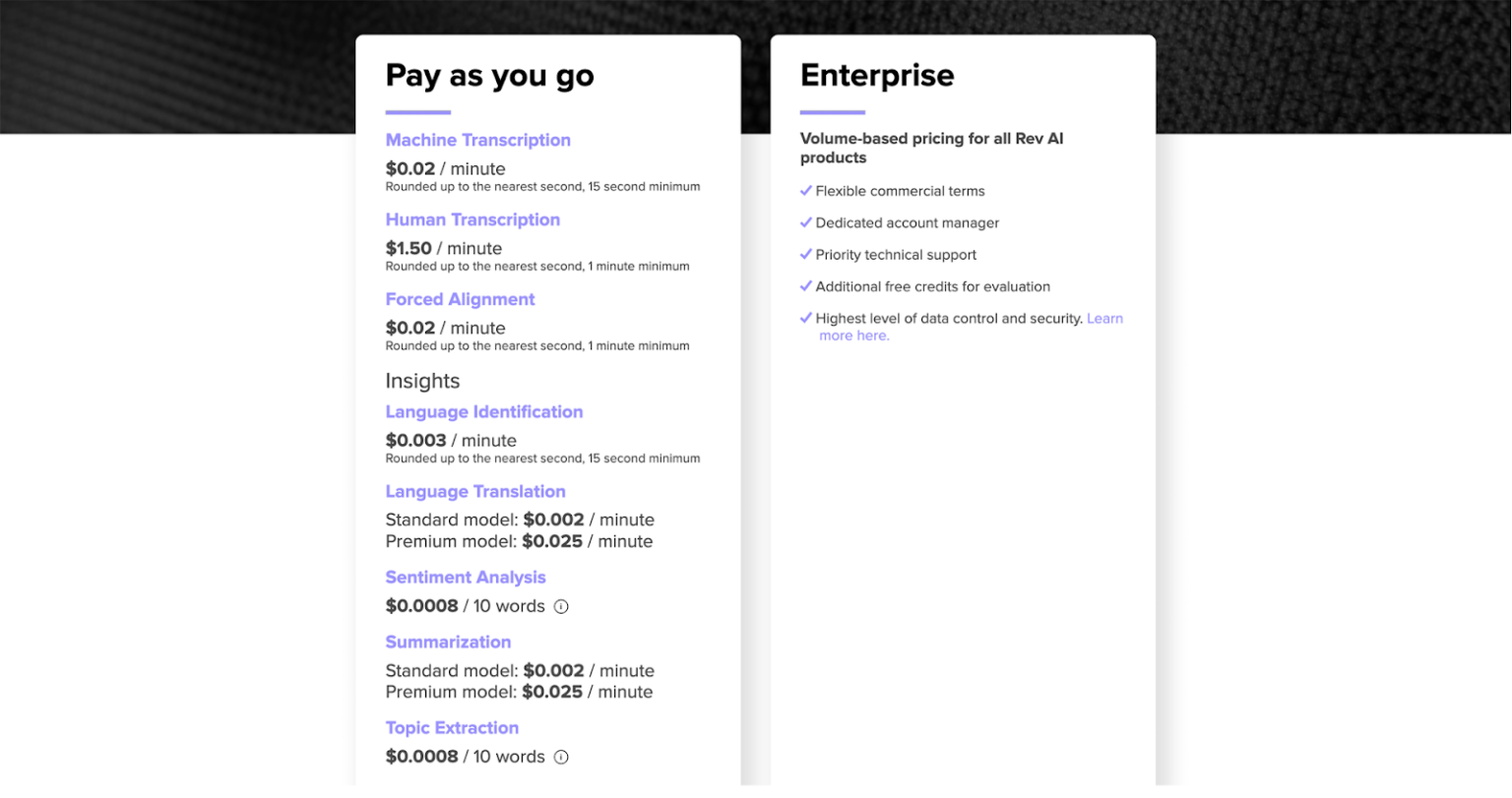
Task: Open the Human Transcription link
Action: click(x=472, y=219)
